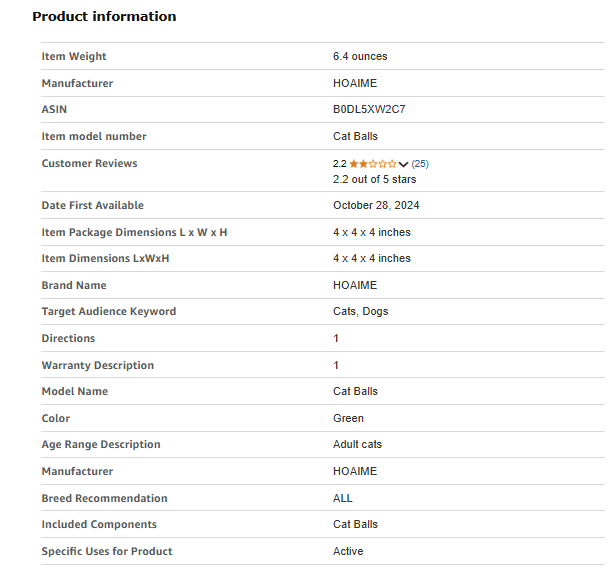Screen dimensions: 616x573
Task: Open the (25) reviews count link
Action: point(420,164)
